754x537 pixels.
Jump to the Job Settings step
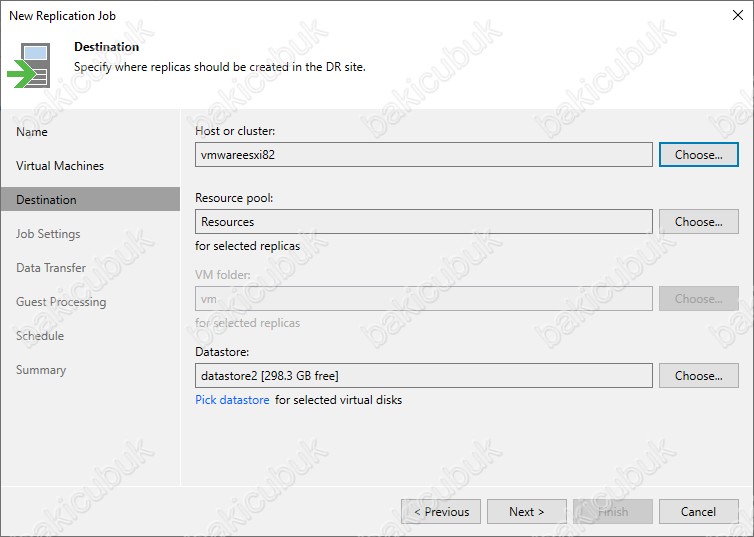coord(48,234)
